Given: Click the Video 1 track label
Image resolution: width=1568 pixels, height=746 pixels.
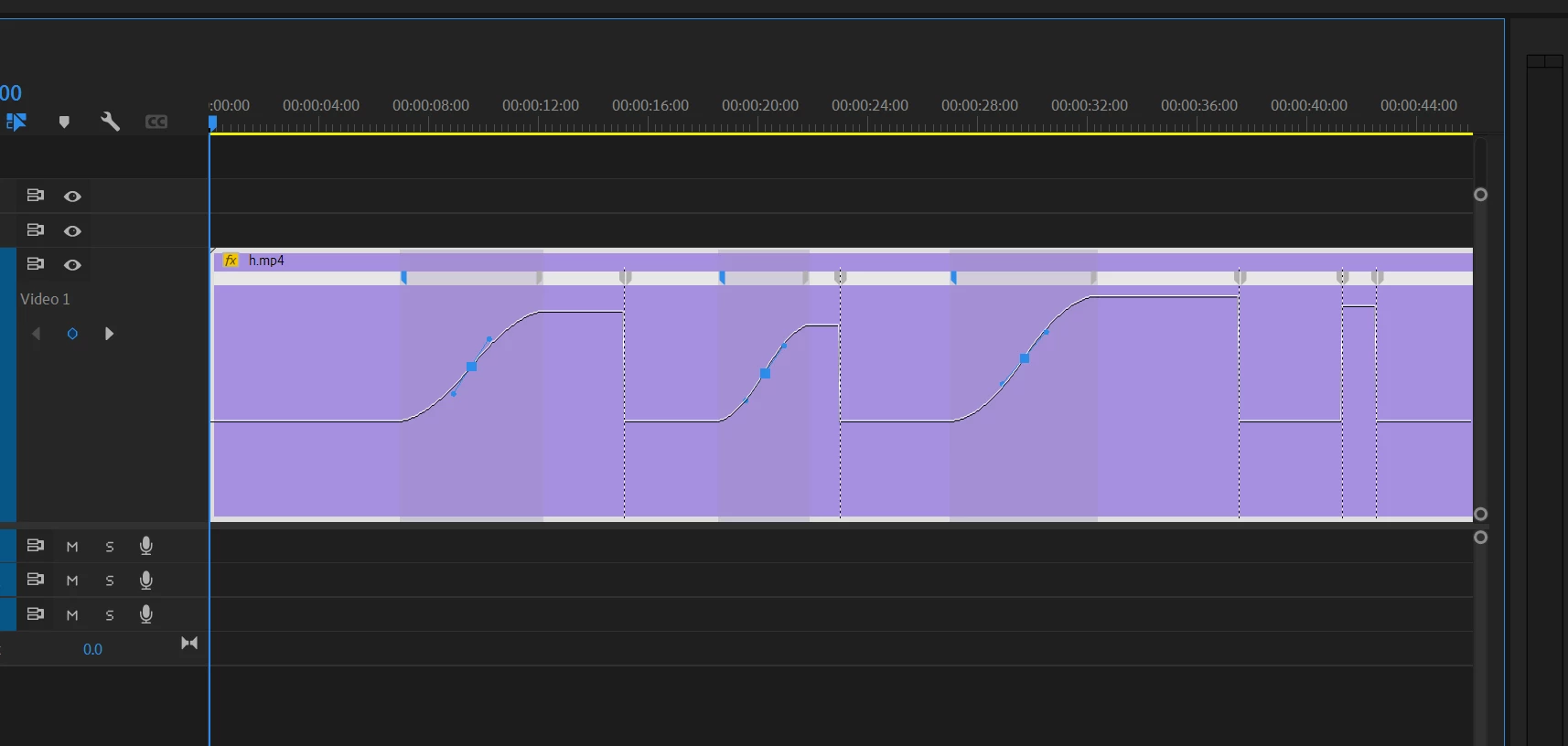Looking at the screenshot, I should click(x=45, y=299).
